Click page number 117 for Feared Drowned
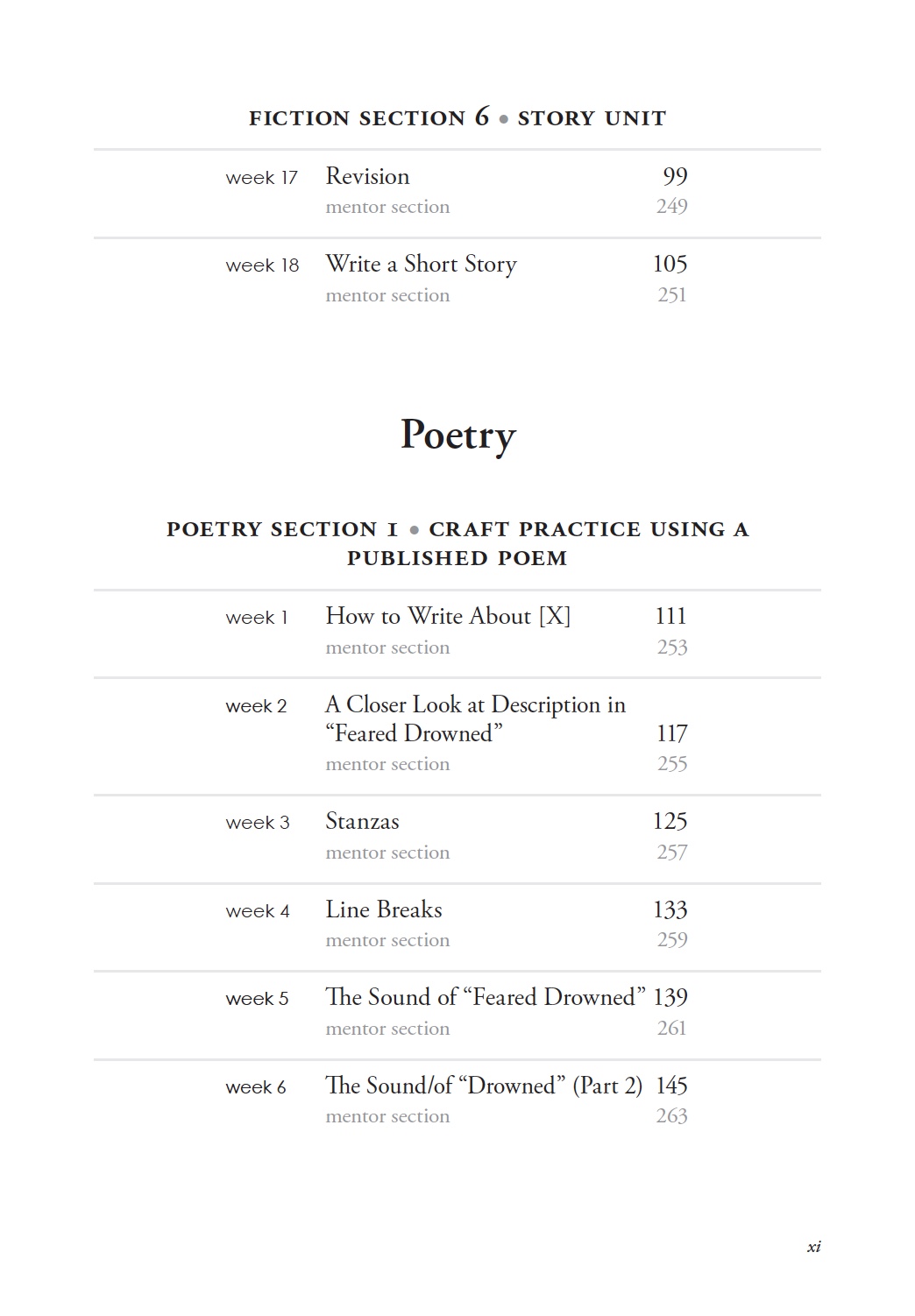 pyautogui.click(x=672, y=733)
